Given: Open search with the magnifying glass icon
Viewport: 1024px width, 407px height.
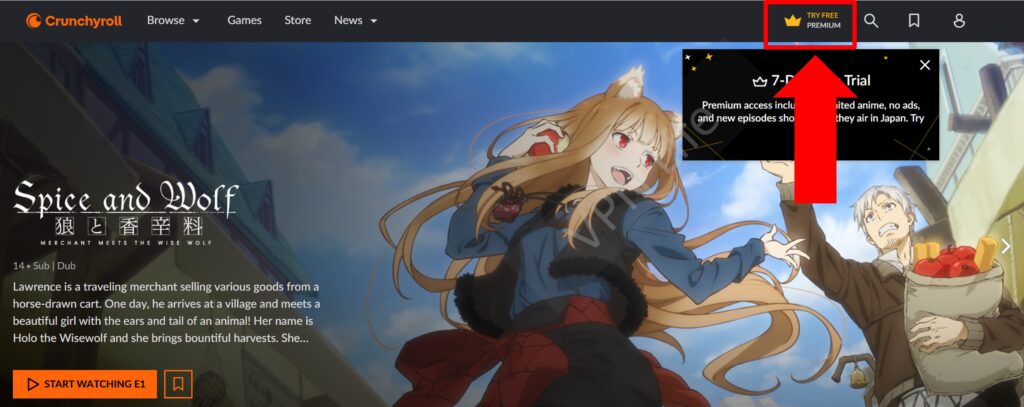Looking at the screenshot, I should pyautogui.click(x=871, y=20).
